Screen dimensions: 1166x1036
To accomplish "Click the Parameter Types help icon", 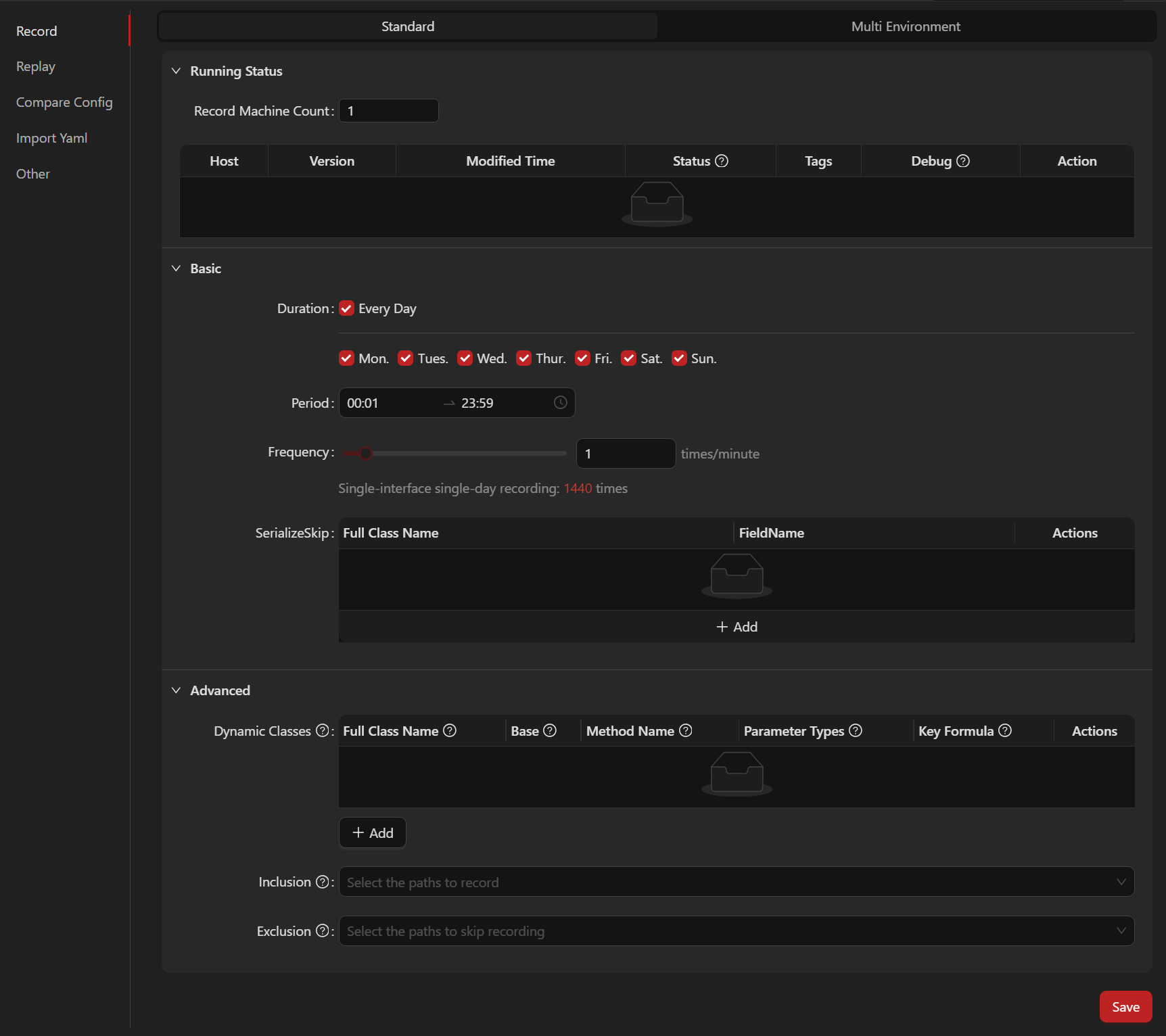I will 856,730.
